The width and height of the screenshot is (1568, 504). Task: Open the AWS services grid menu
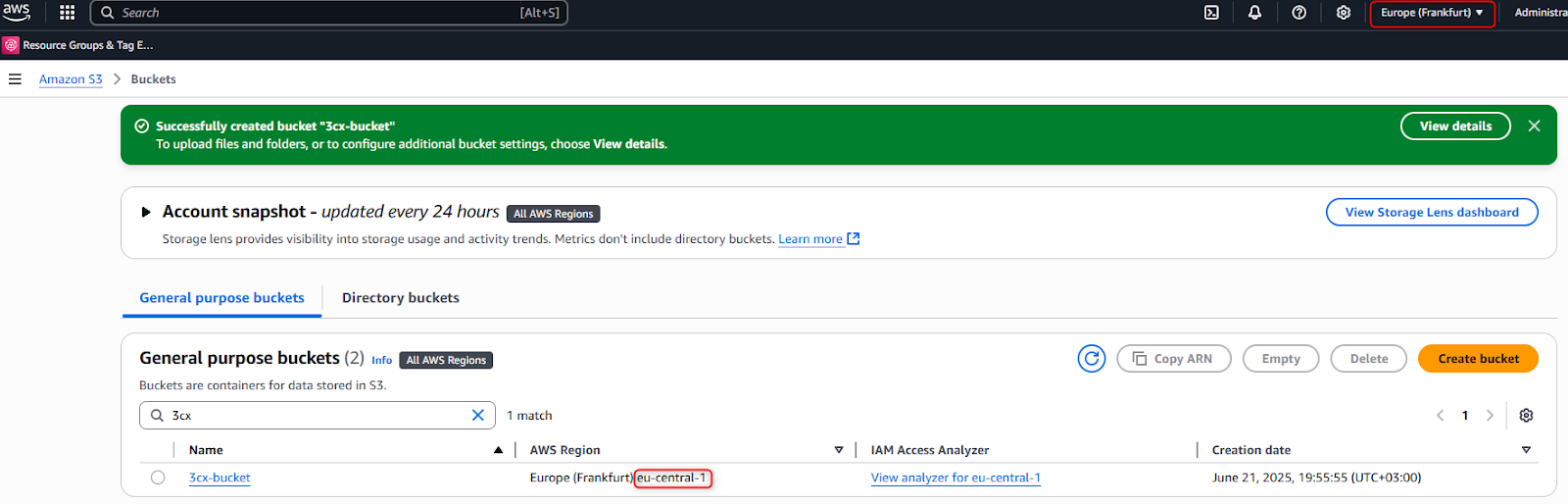coord(68,13)
